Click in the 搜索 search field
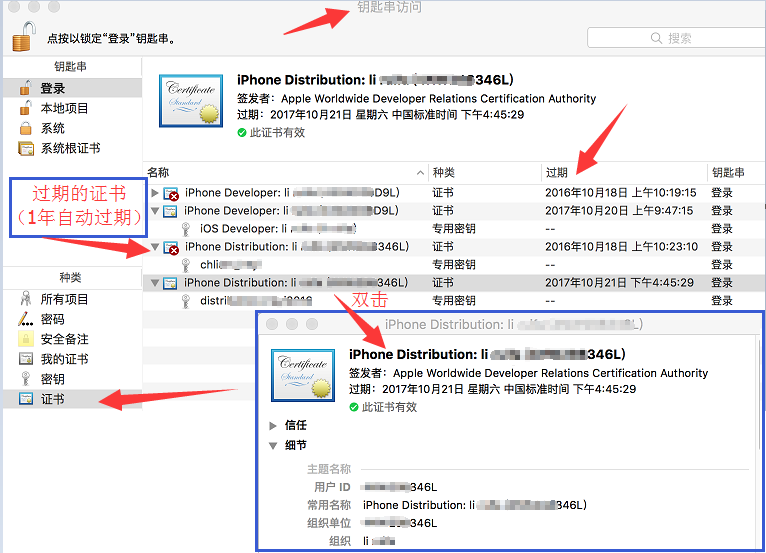Screen dimensions: 766x553 coord(677,38)
